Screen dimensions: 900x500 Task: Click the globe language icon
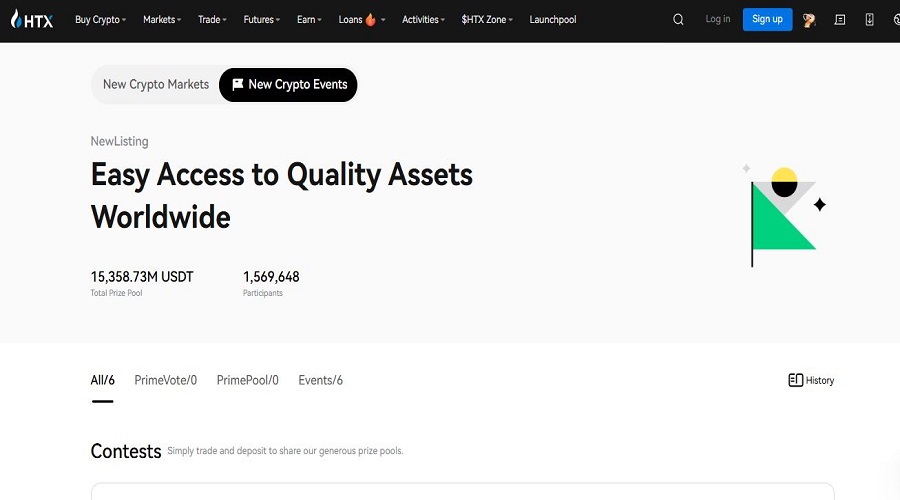[x=896, y=19]
